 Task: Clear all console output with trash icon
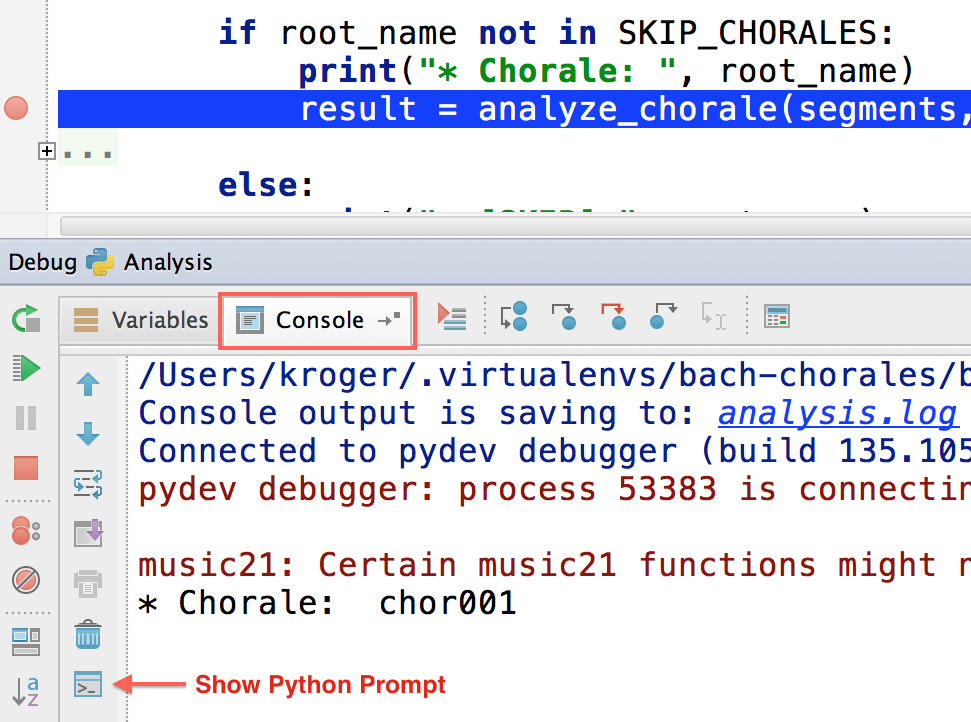pyautogui.click(x=88, y=634)
